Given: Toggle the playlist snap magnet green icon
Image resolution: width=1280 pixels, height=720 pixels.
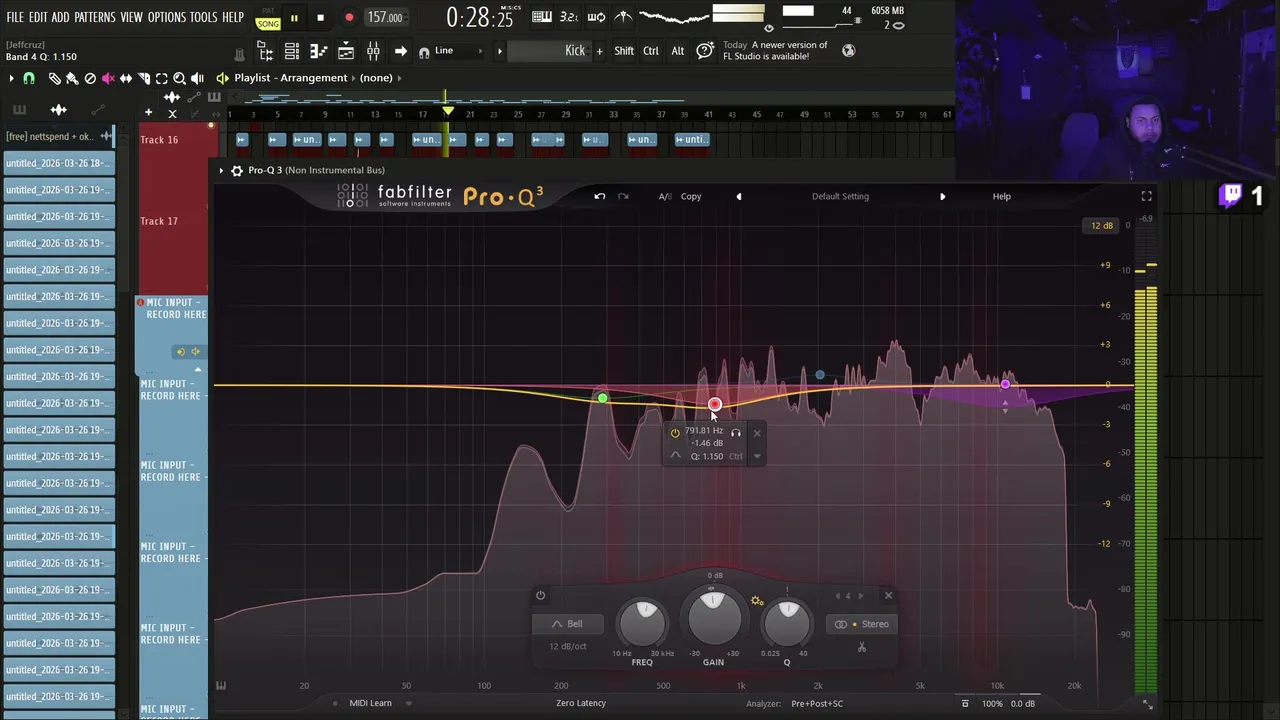Looking at the screenshot, I should 29,78.
